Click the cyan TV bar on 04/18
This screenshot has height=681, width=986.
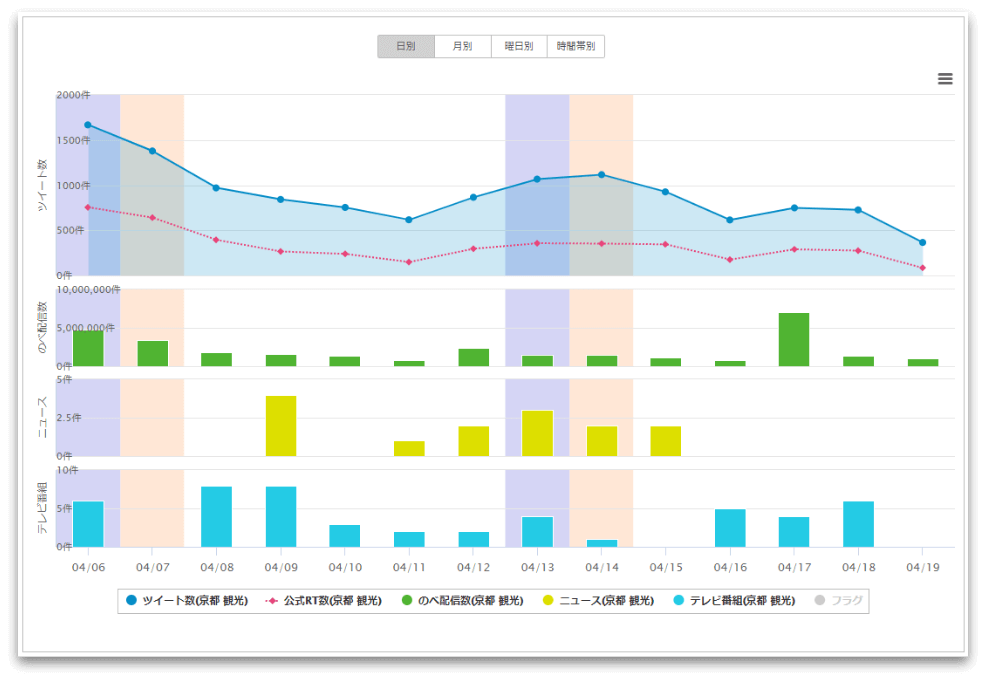tap(858, 524)
